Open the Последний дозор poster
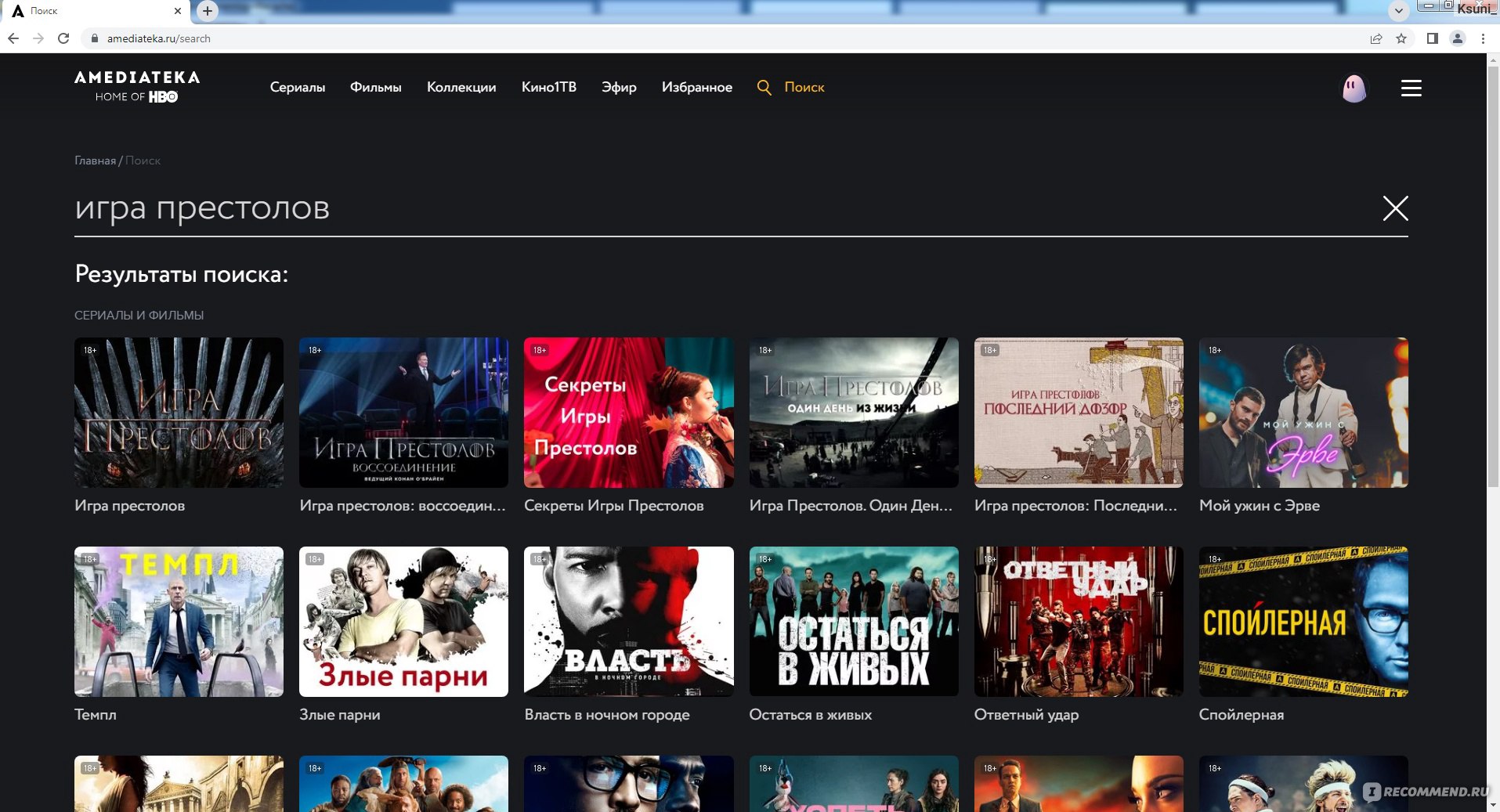Viewport: 1500px width, 812px height. coord(1079,413)
